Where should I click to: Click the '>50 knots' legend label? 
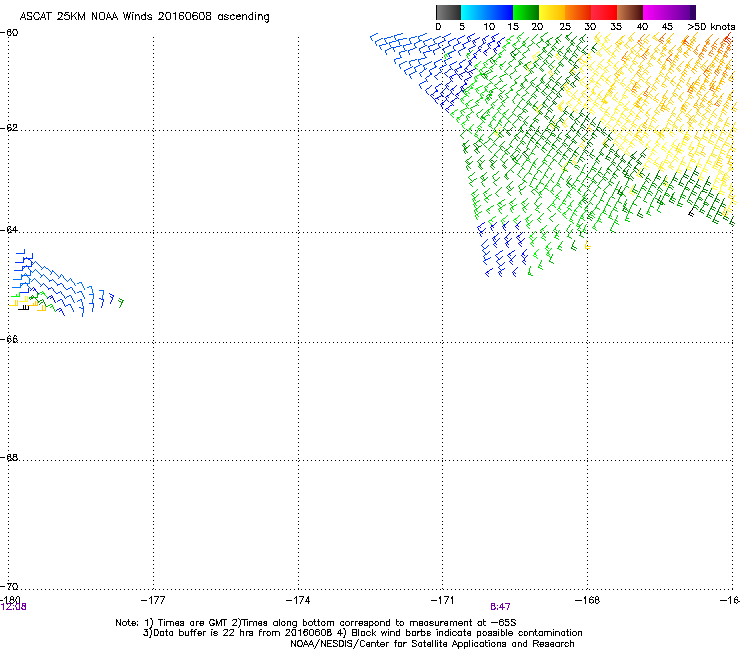point(712,27)
